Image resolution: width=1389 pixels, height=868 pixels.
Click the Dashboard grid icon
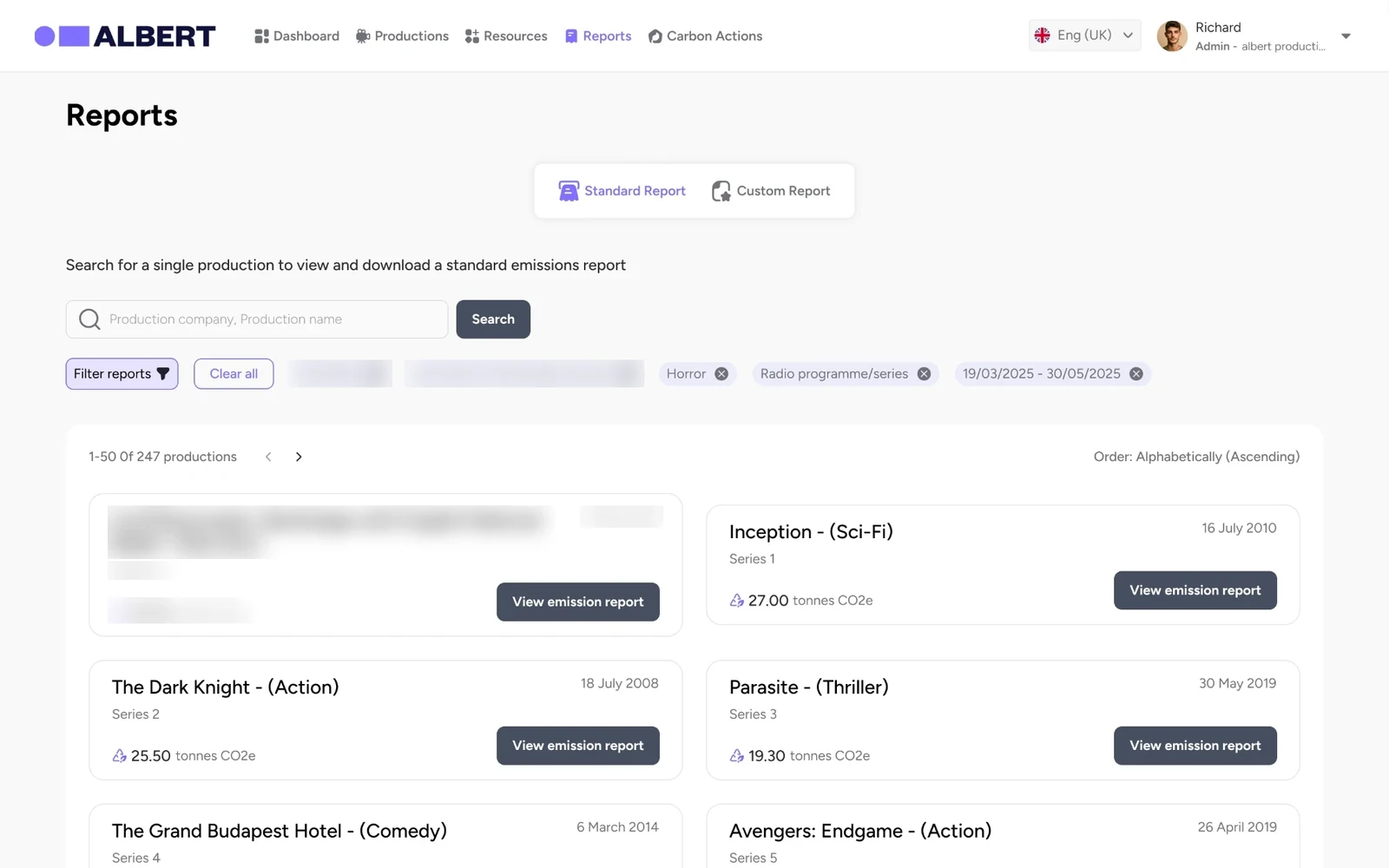pos(261,36)
